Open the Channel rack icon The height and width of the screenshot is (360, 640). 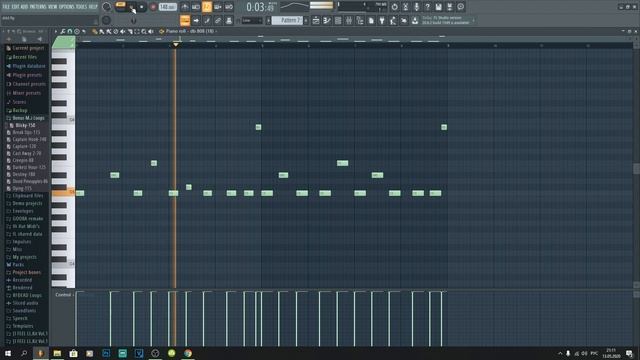[x=338, y=20]
